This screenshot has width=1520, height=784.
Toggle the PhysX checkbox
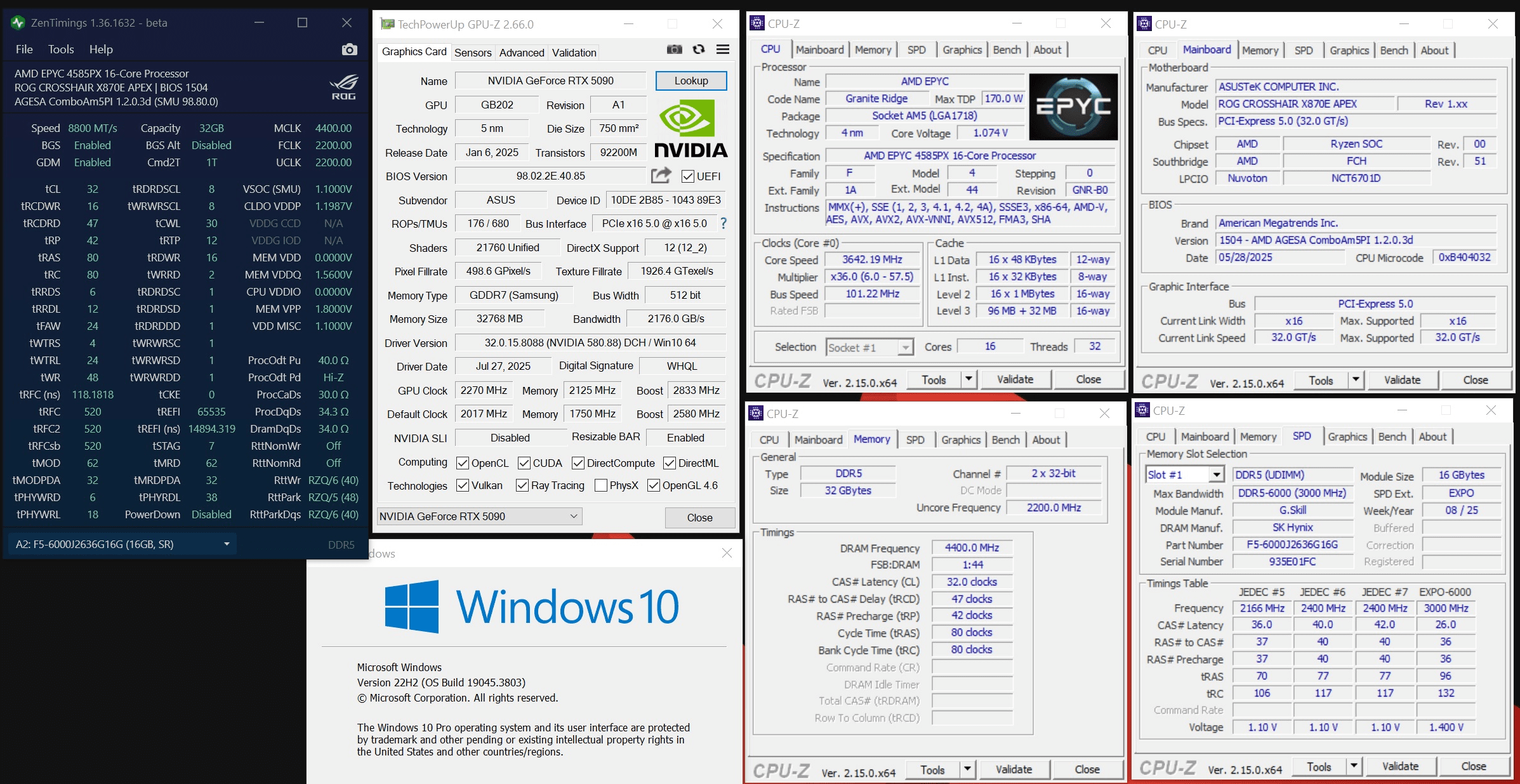[600, 485]
